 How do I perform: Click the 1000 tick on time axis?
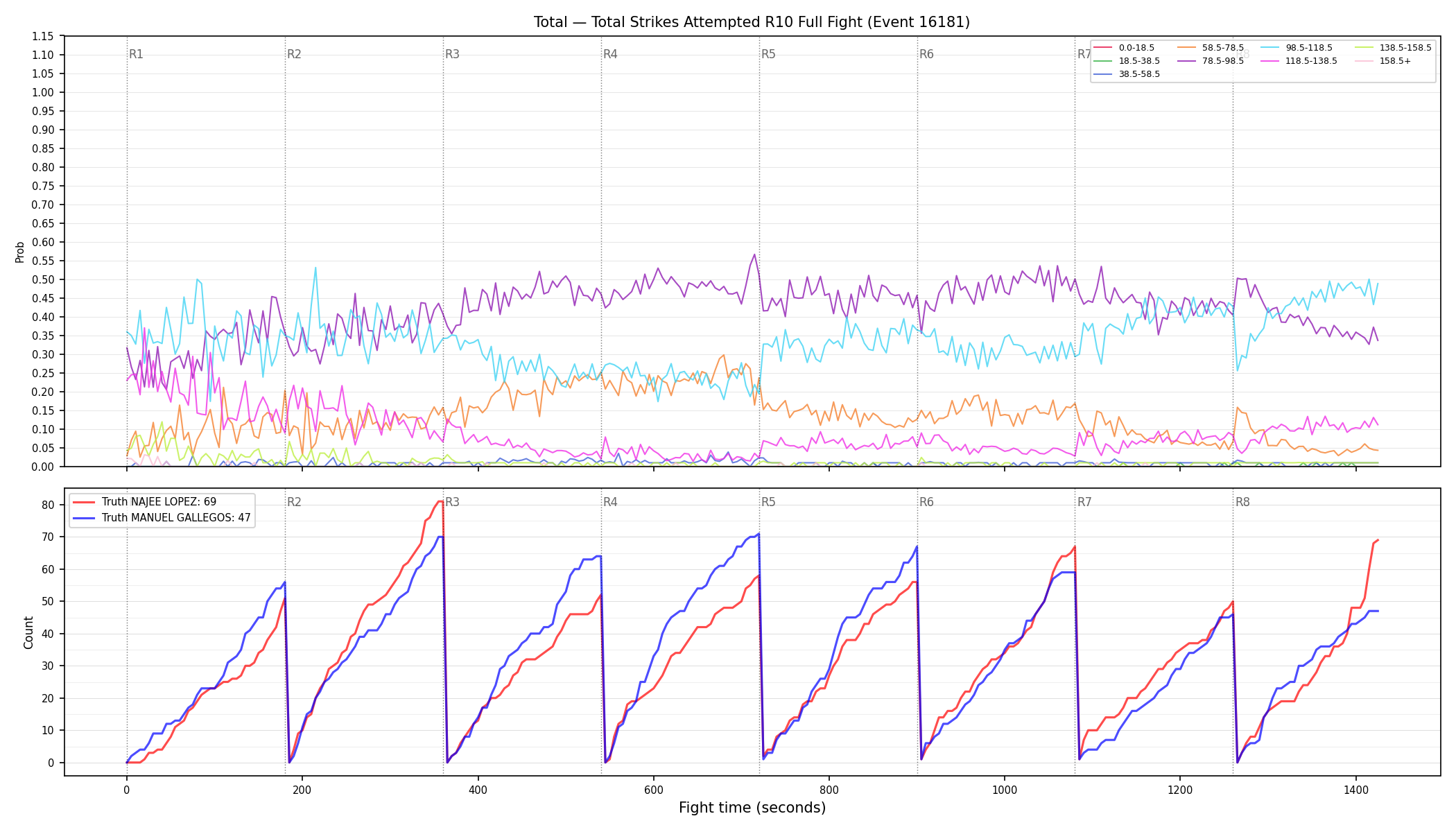coord(1005,789)
